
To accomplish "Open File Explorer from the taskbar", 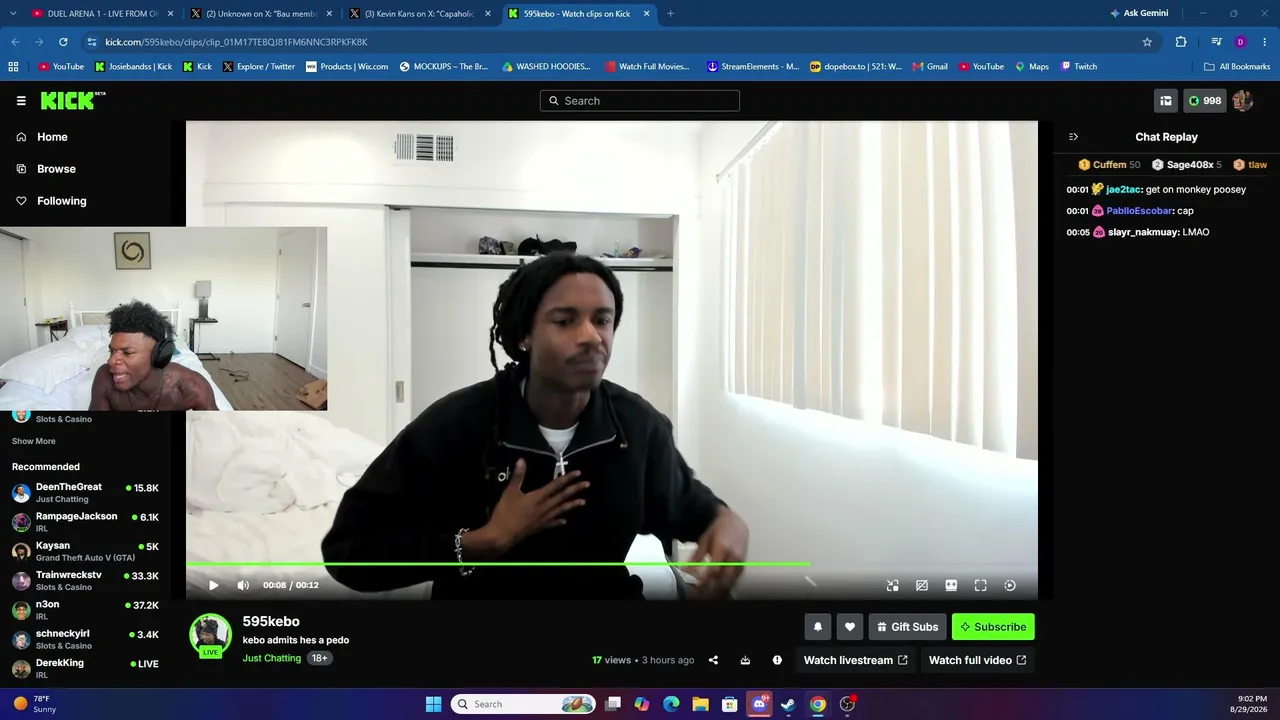I will click(x=700, y=704).
